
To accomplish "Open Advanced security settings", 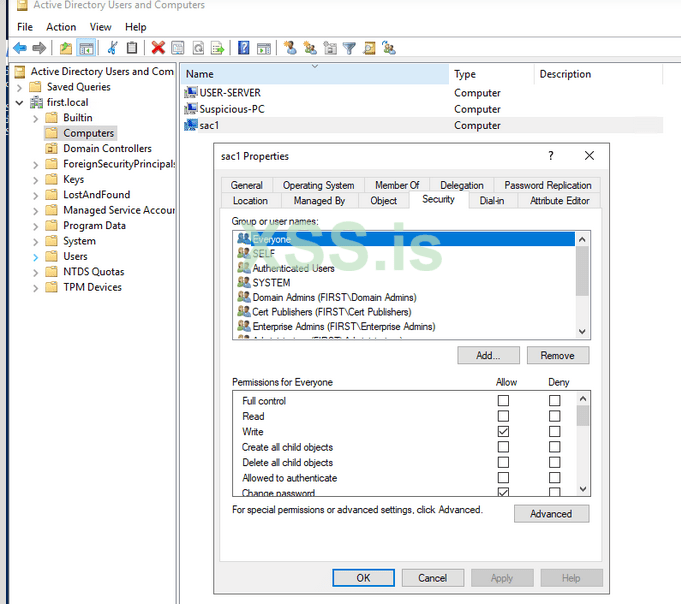I will [x=551, y=514].
